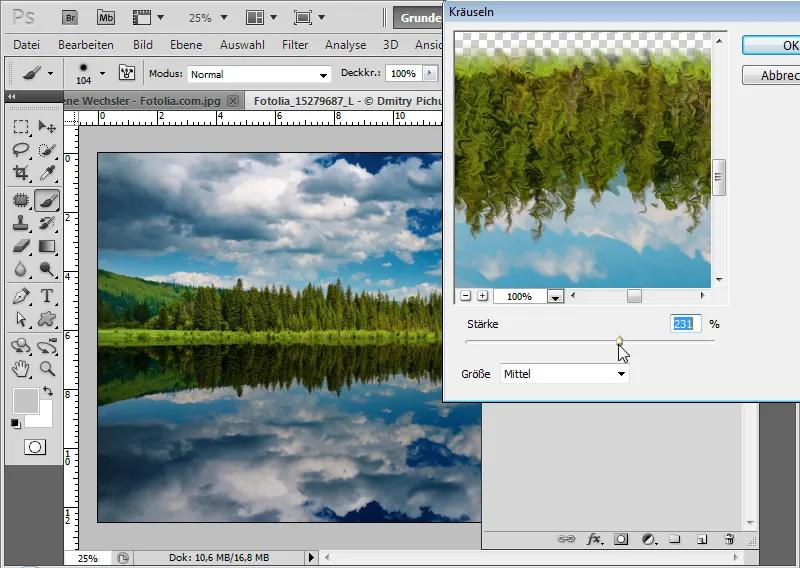Open the brush preset picker arrow
The height and width of the screenshot is (568, 800).
103,73
